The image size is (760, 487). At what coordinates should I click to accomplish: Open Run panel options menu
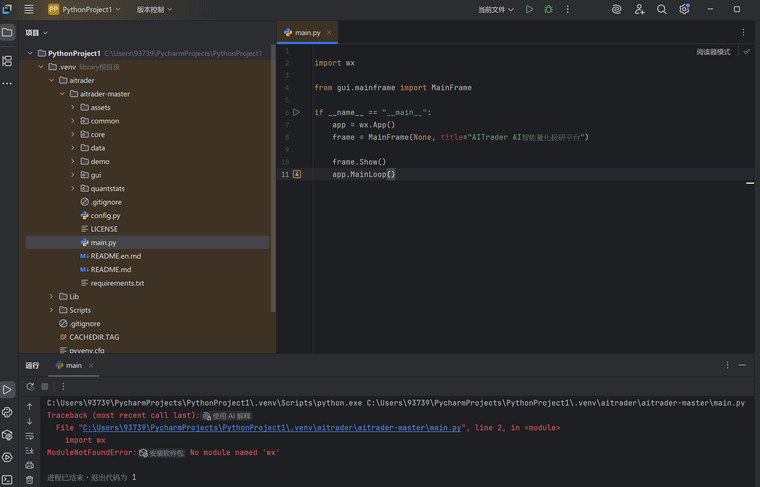click(728, 365)
